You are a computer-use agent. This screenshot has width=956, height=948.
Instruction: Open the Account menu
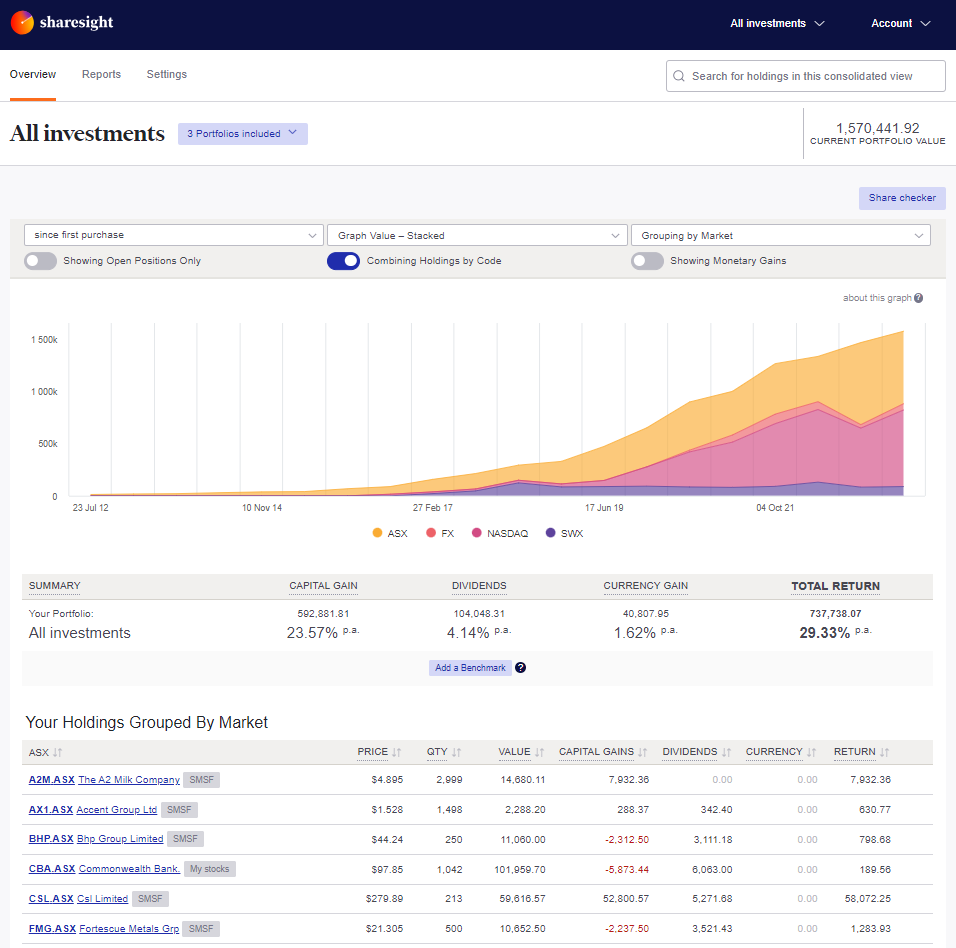click(x=899, y=24)
